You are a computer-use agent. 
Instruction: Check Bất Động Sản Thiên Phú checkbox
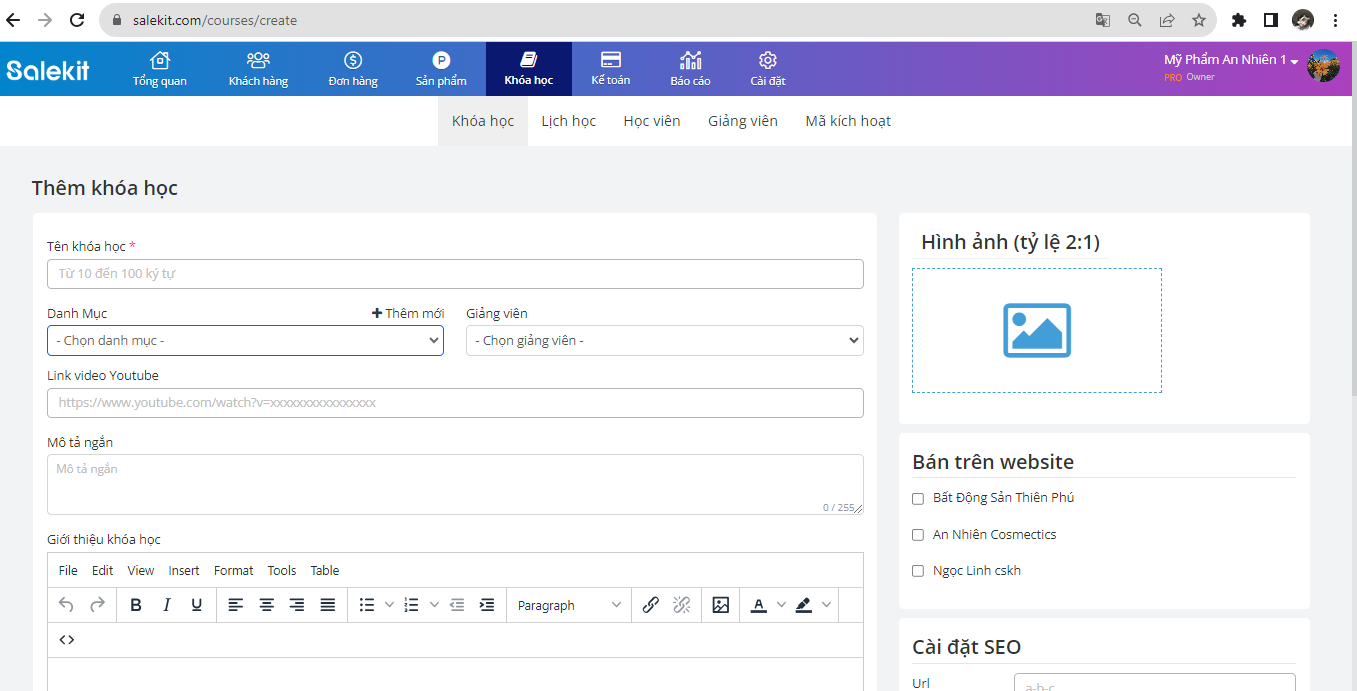[918, 498]
